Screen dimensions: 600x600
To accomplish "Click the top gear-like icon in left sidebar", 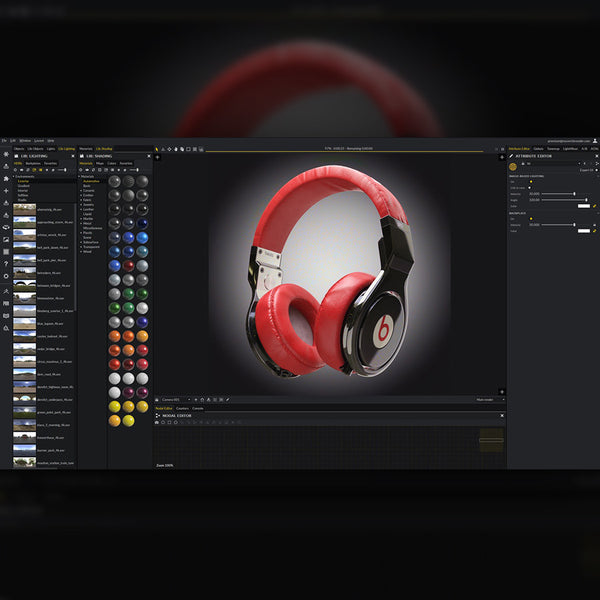I will tap(6, 154).
